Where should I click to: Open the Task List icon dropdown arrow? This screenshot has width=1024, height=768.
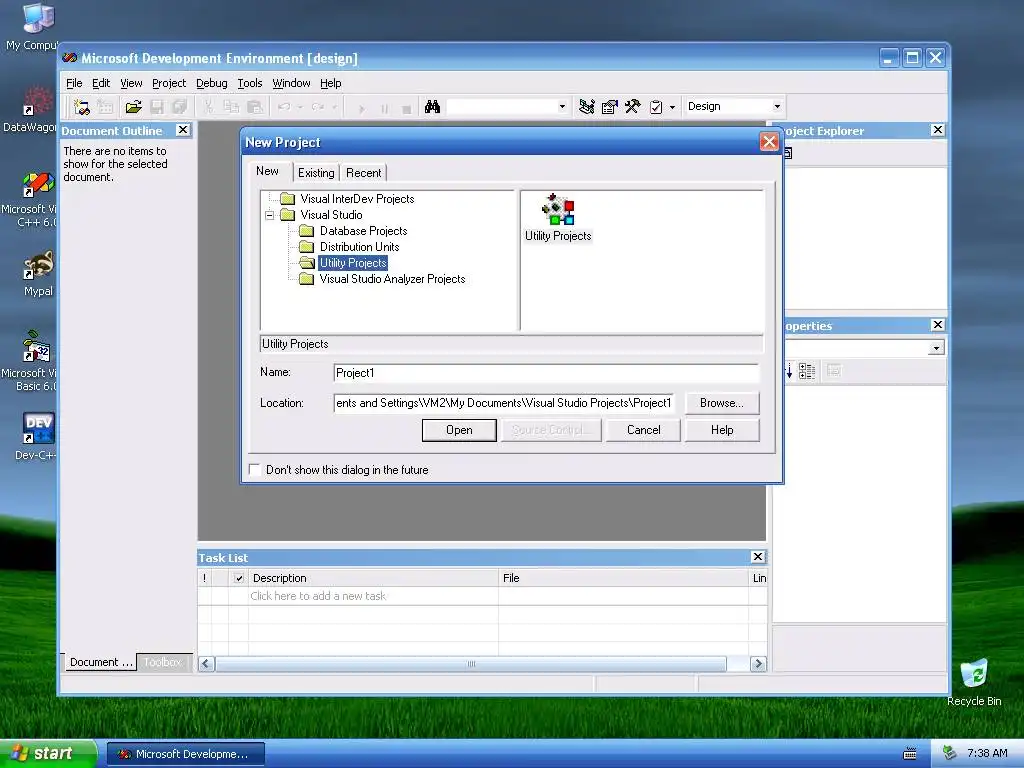click(672, 107)
